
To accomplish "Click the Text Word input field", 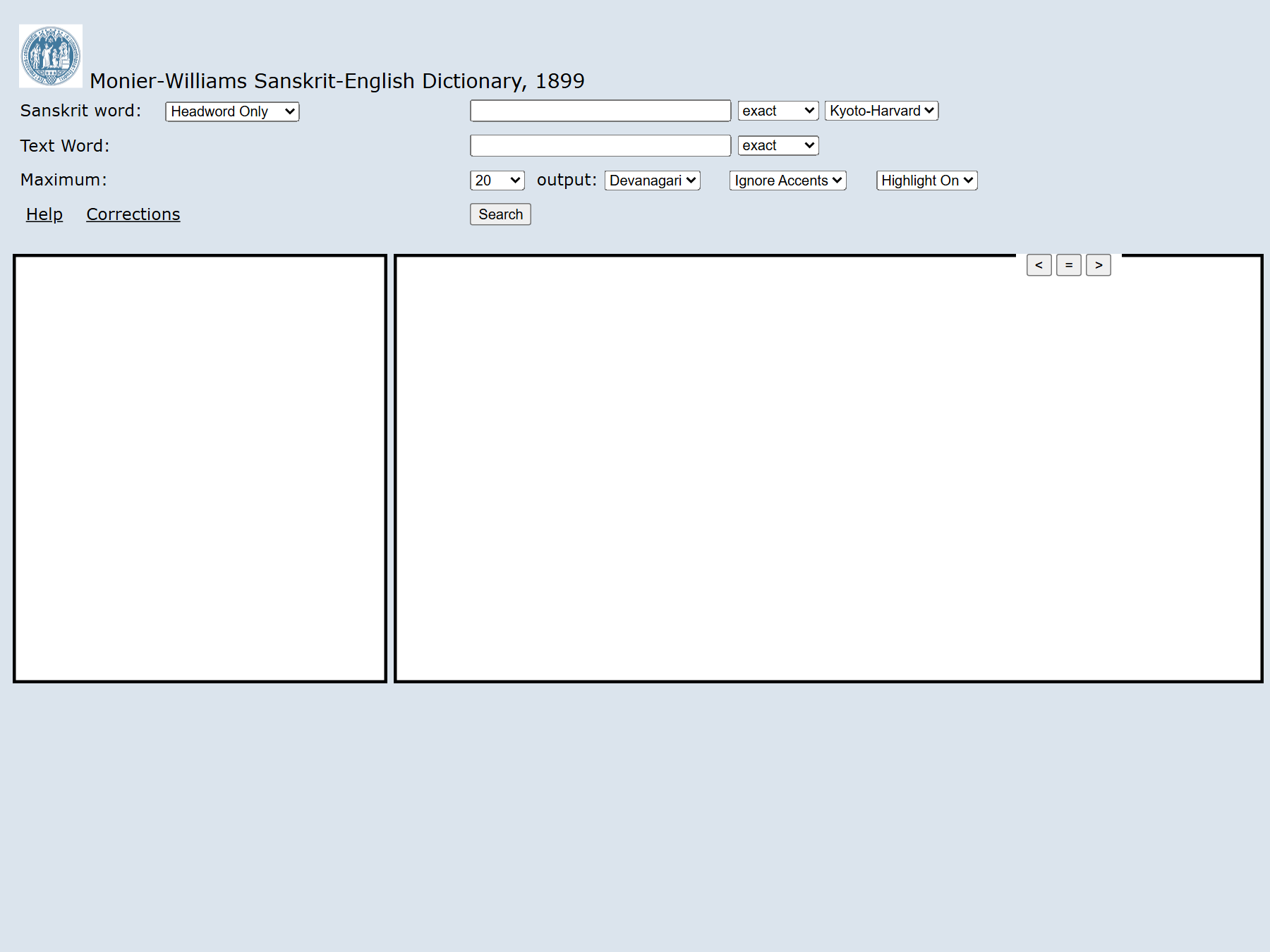I will point(600,145).
